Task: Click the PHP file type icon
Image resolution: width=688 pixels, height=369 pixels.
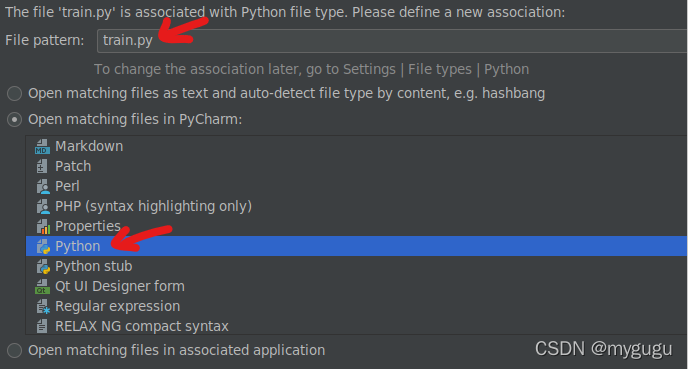Action: [x=43, y=206]
